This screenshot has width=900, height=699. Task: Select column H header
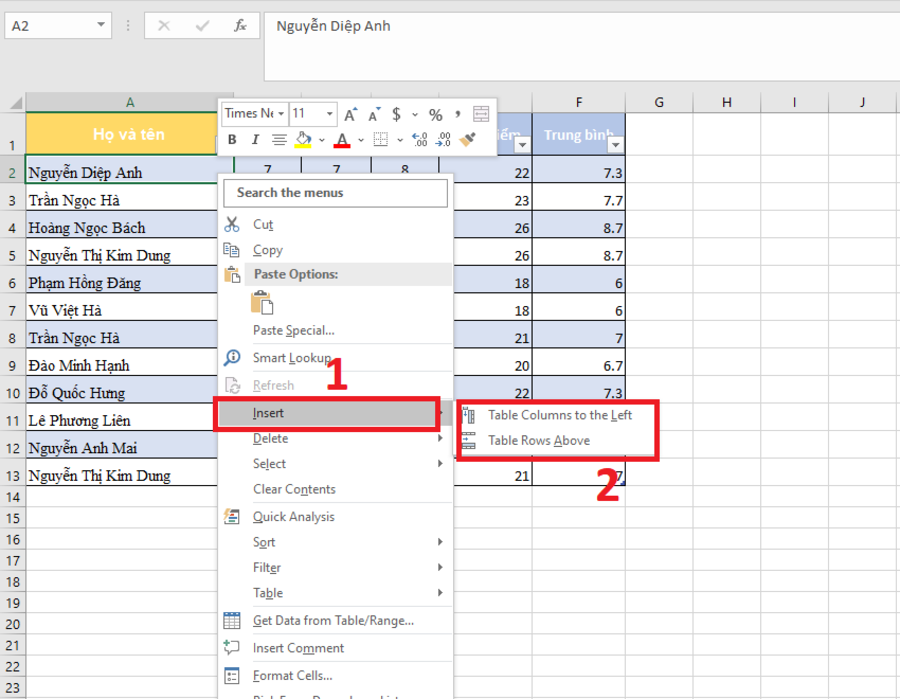(x=727, y=102)
